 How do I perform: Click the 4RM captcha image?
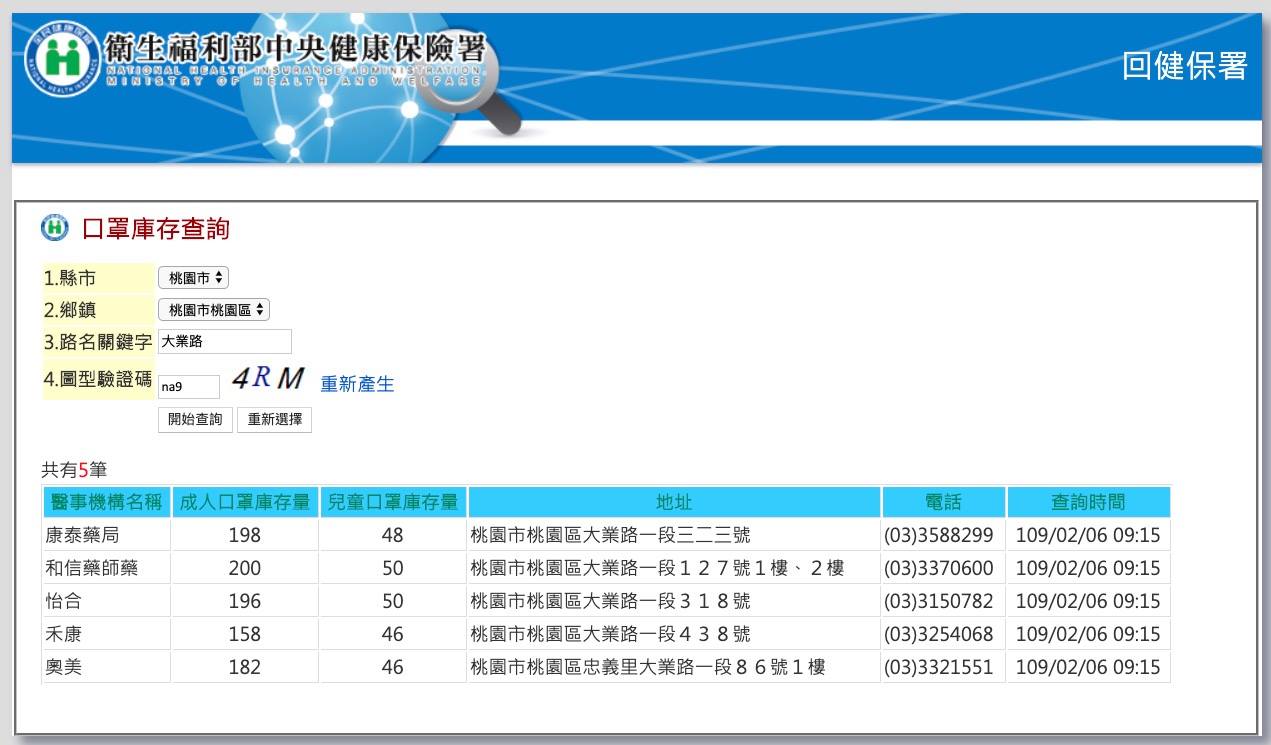268,379
